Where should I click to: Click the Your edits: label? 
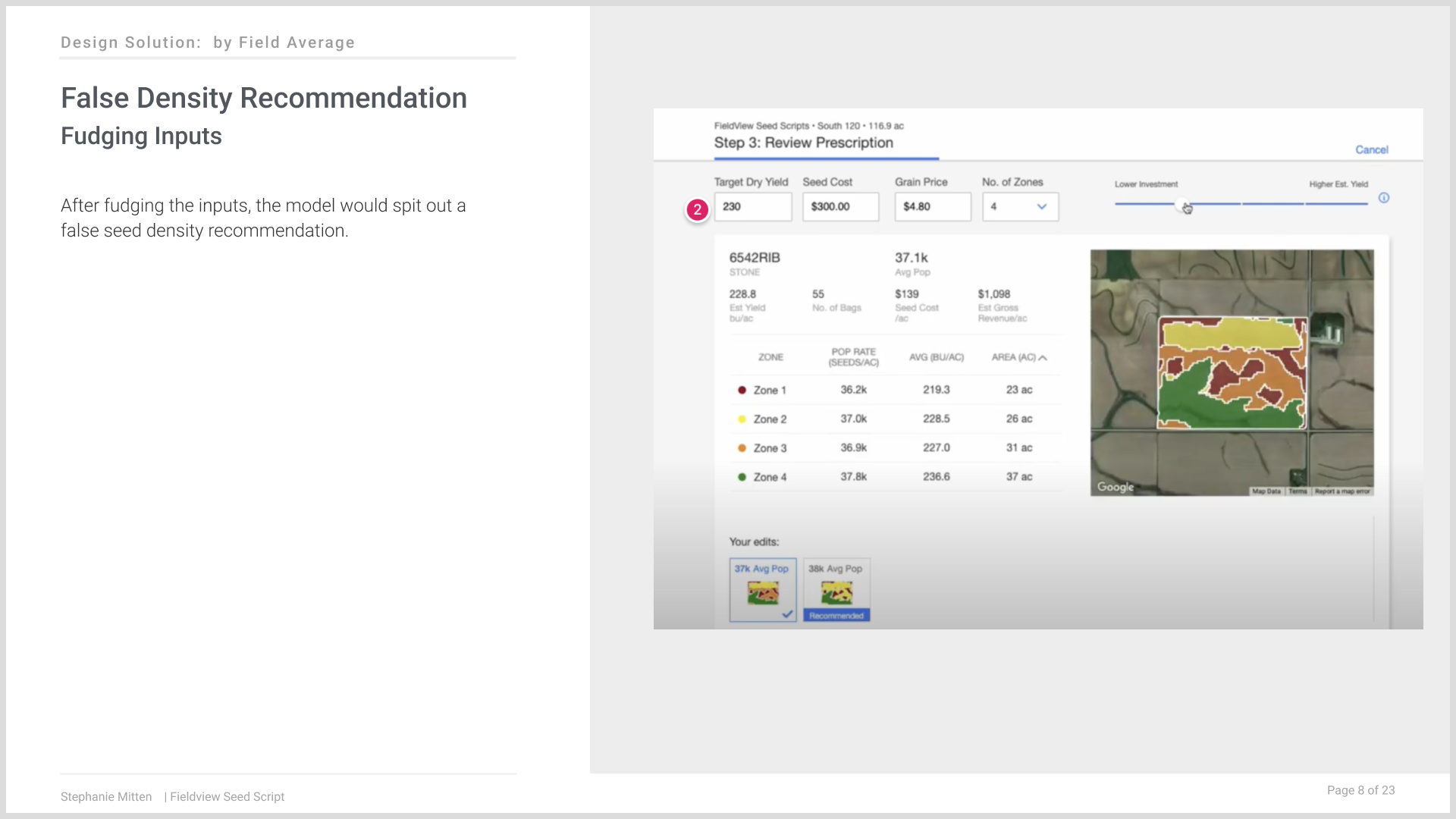754,542
